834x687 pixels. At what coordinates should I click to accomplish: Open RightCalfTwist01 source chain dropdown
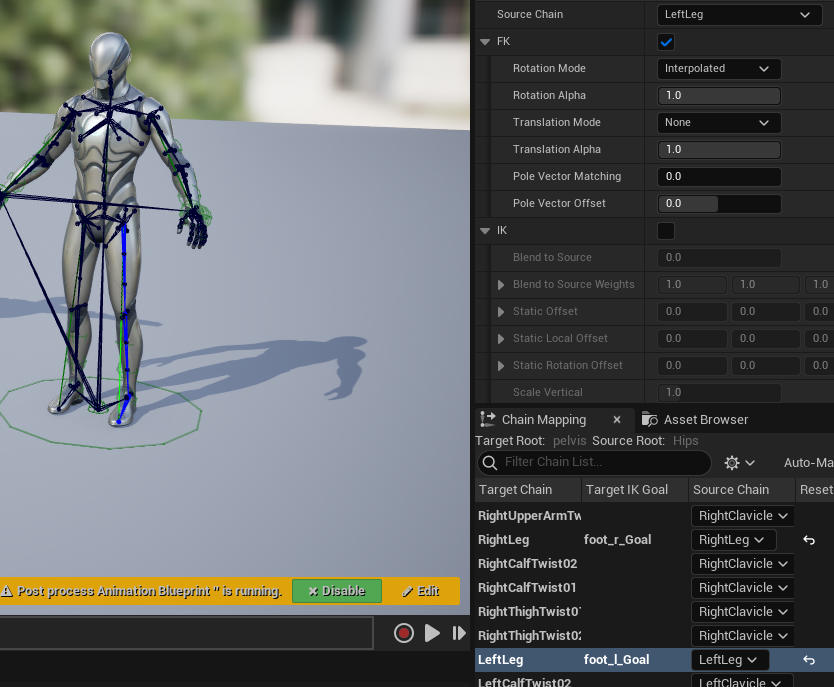point(743,588)
